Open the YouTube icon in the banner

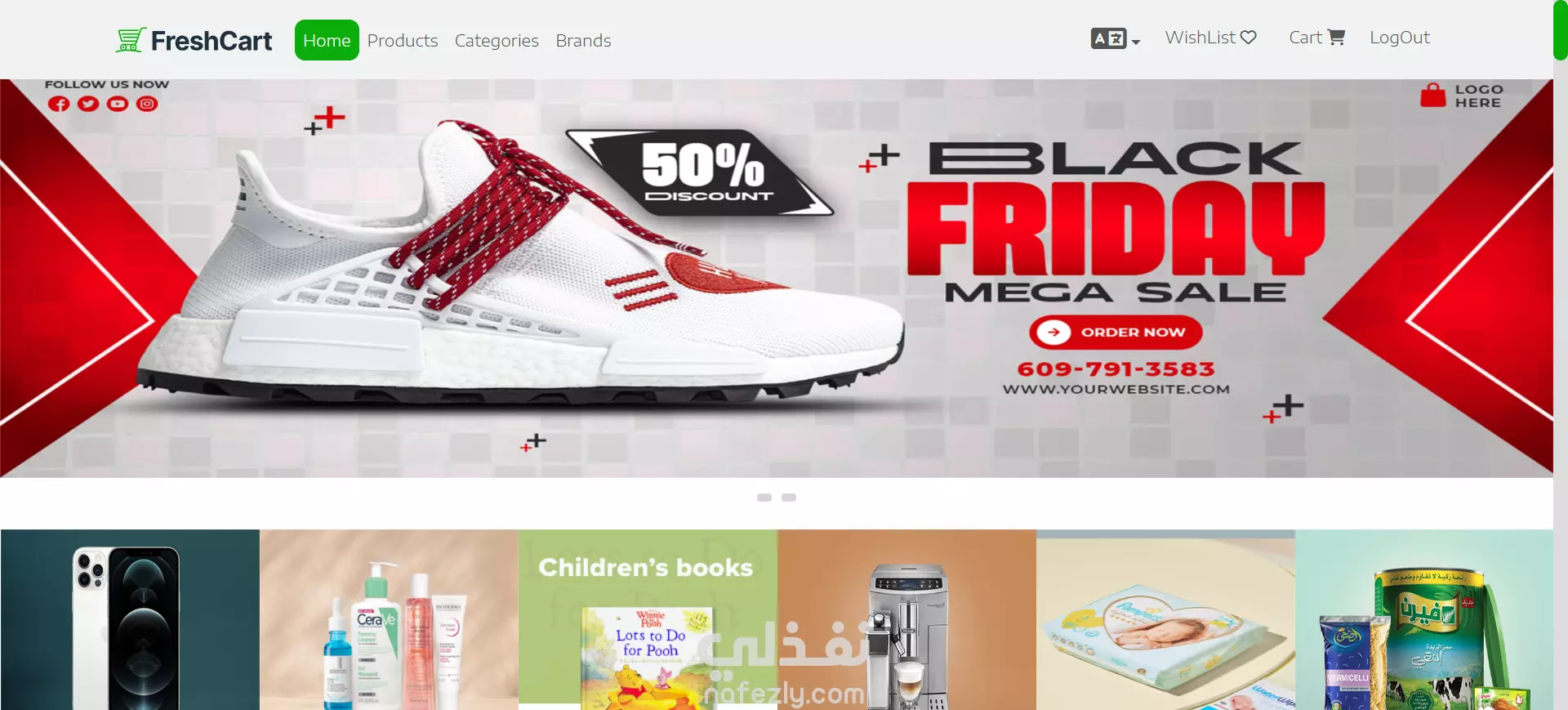118,104
